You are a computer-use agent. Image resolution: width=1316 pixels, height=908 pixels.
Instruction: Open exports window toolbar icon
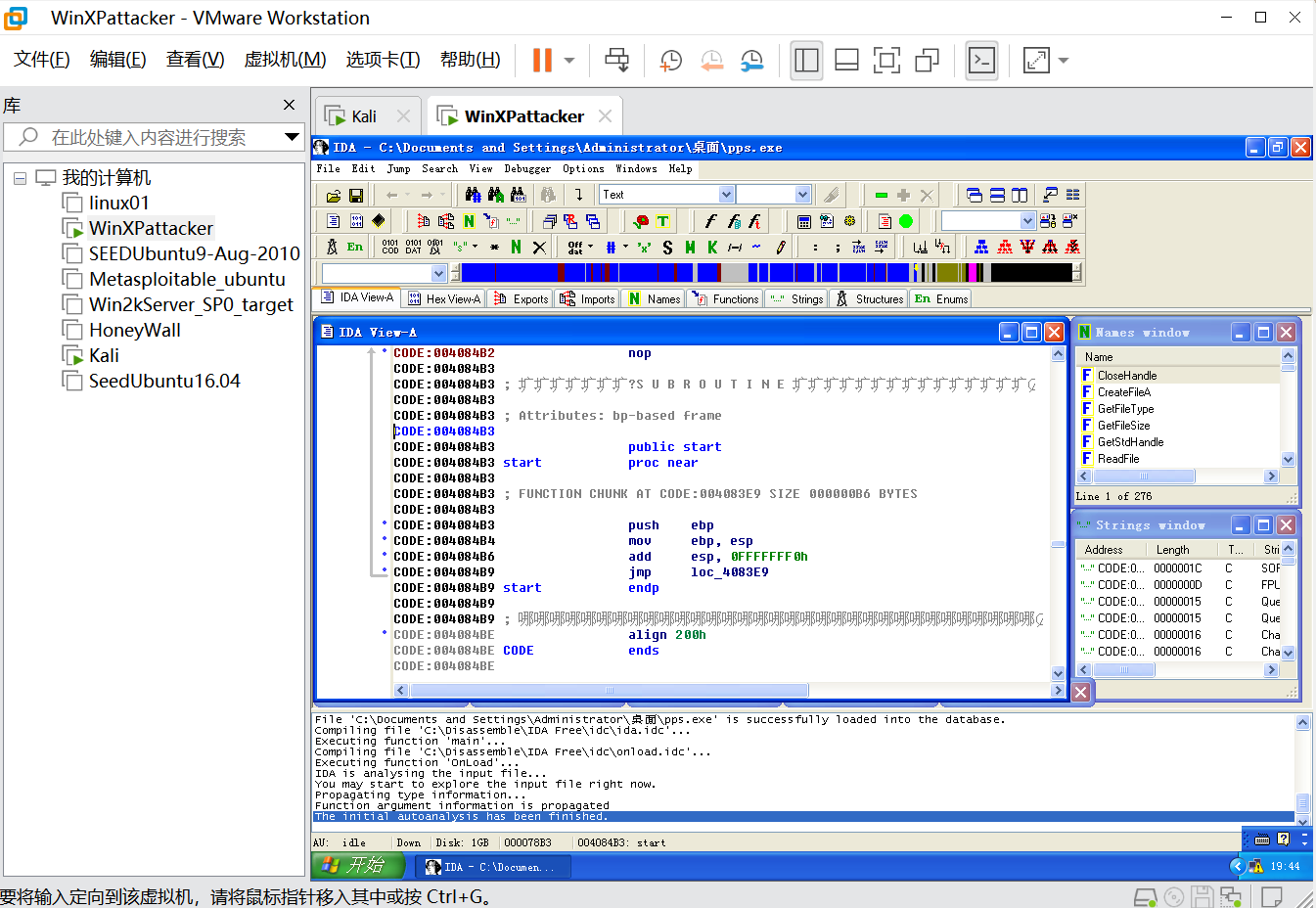point(424,221)
